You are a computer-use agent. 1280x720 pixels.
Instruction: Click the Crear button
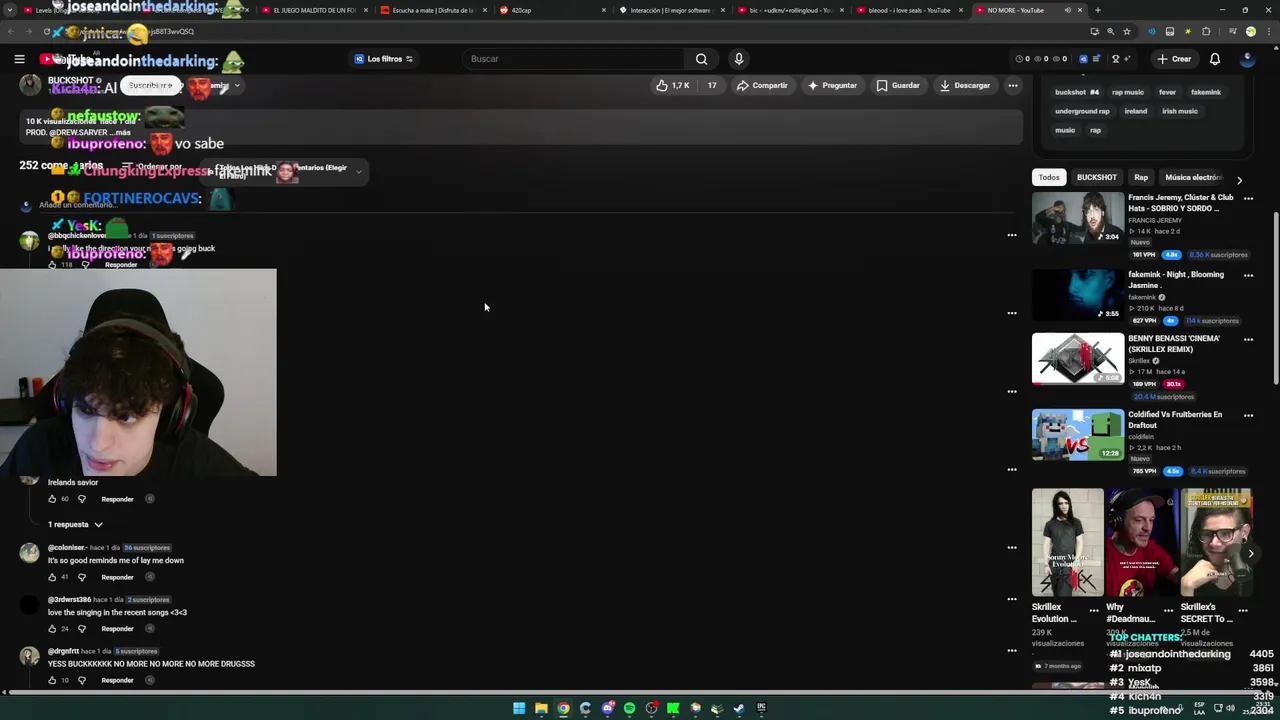(x=1174, y=59)
